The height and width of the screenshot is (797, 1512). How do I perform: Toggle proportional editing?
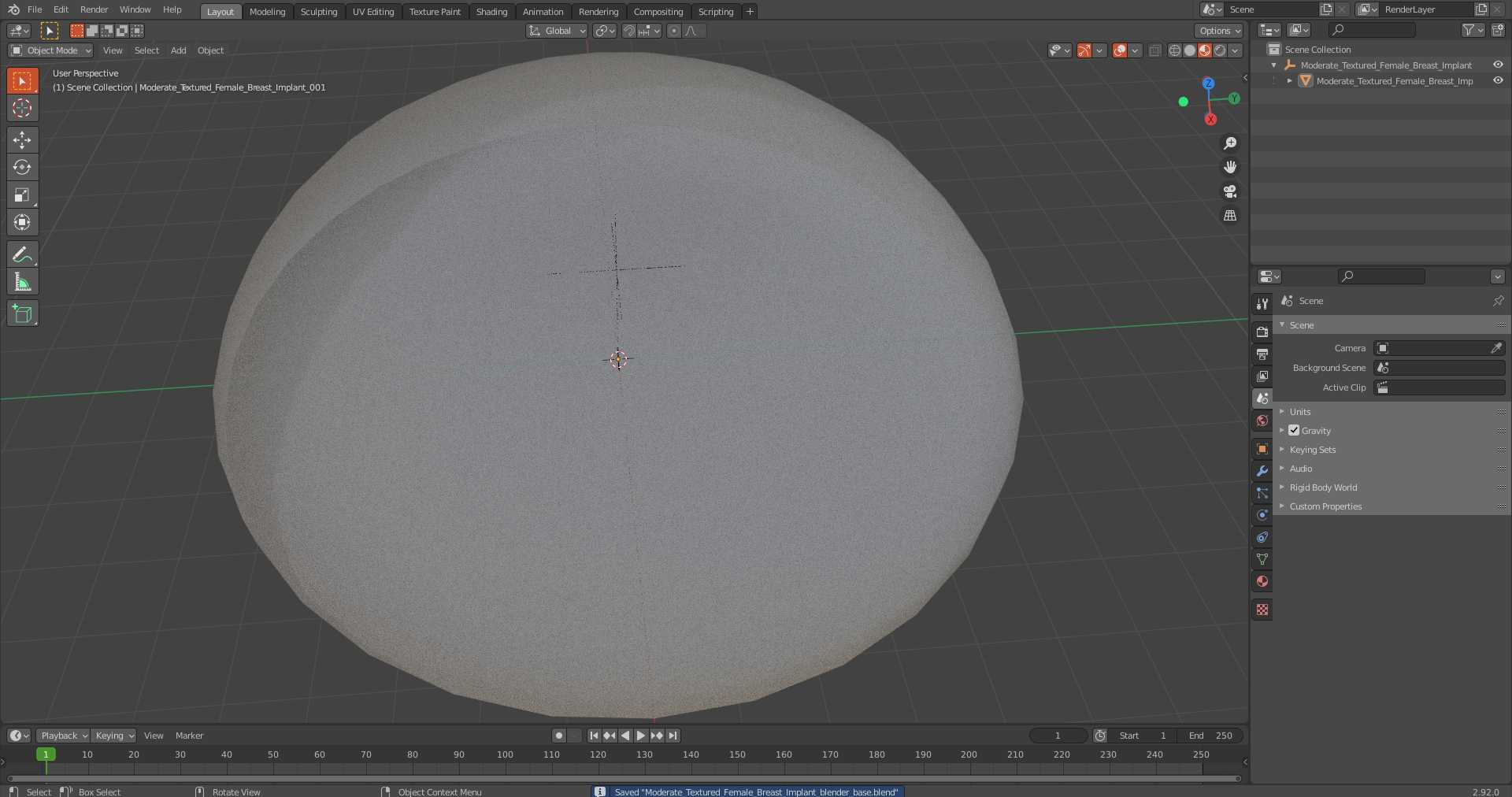coord(673,31)
